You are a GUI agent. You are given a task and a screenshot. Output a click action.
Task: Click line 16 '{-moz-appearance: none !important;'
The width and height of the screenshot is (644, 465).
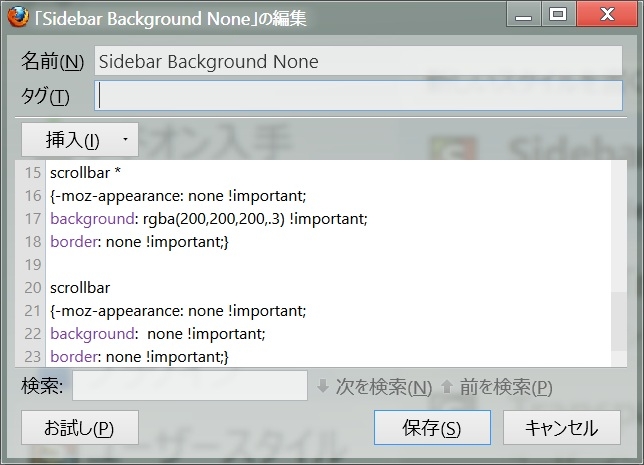tap(178, 196)
